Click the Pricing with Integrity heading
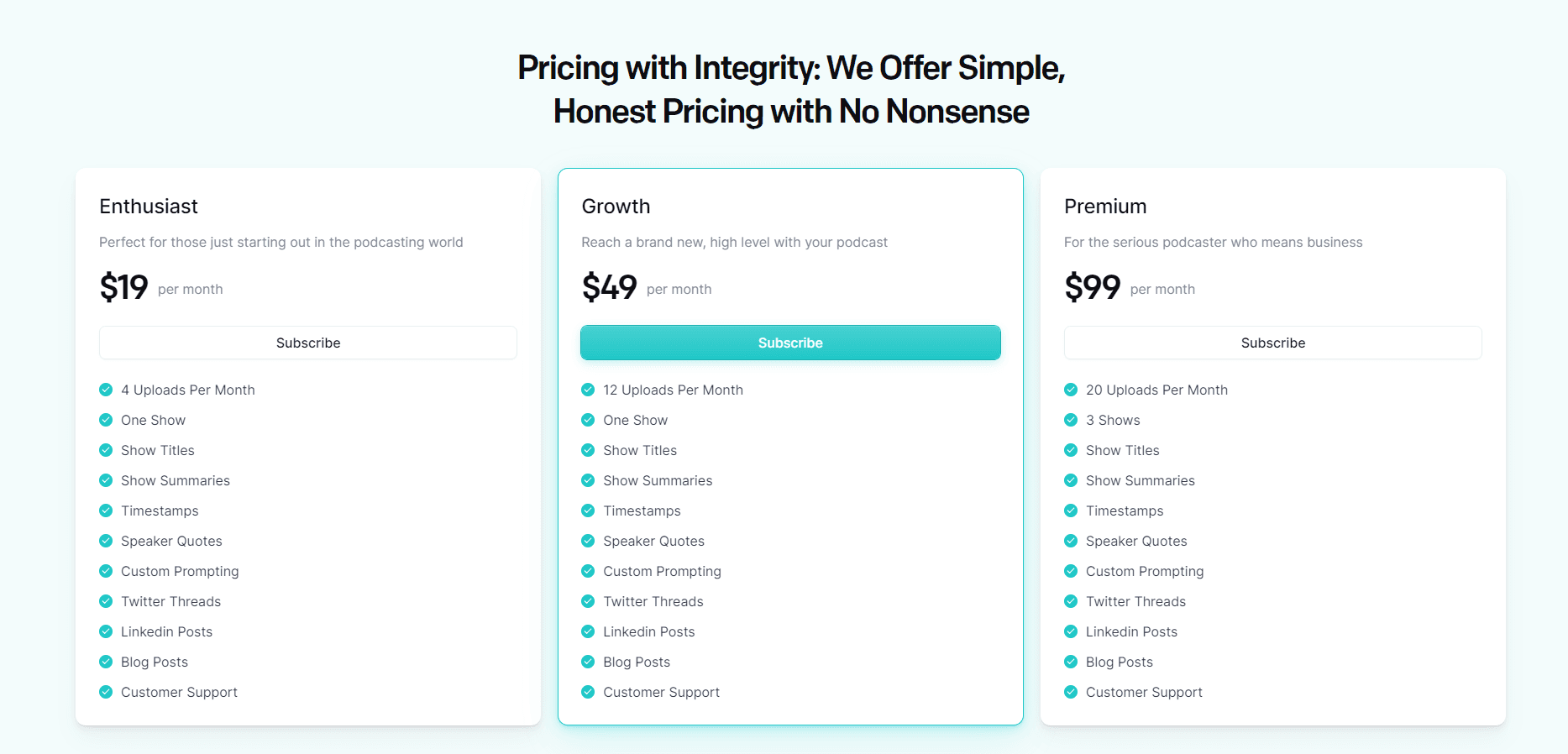 (791, 89)
